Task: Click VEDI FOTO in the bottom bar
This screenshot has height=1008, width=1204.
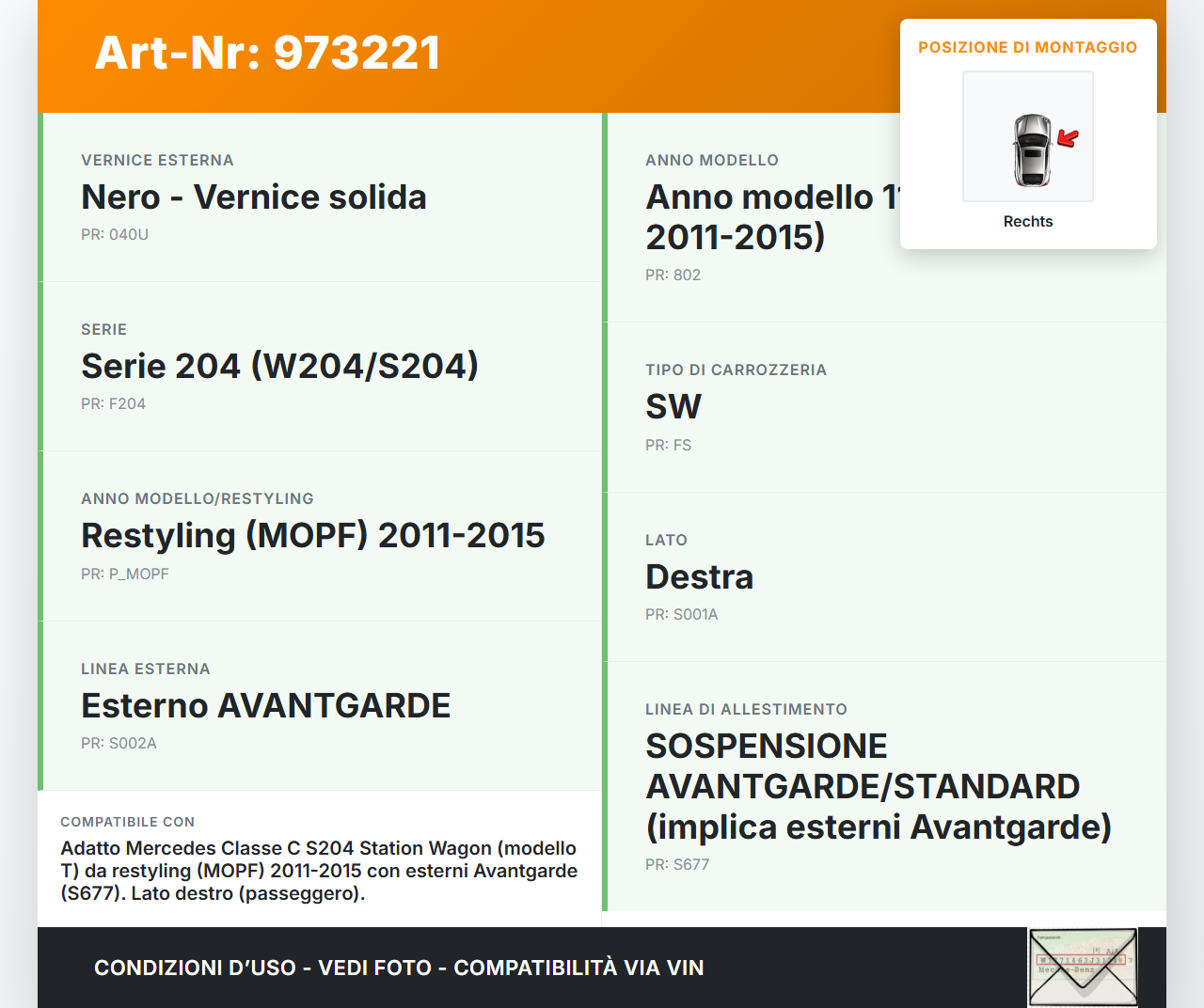Action: 373,967
